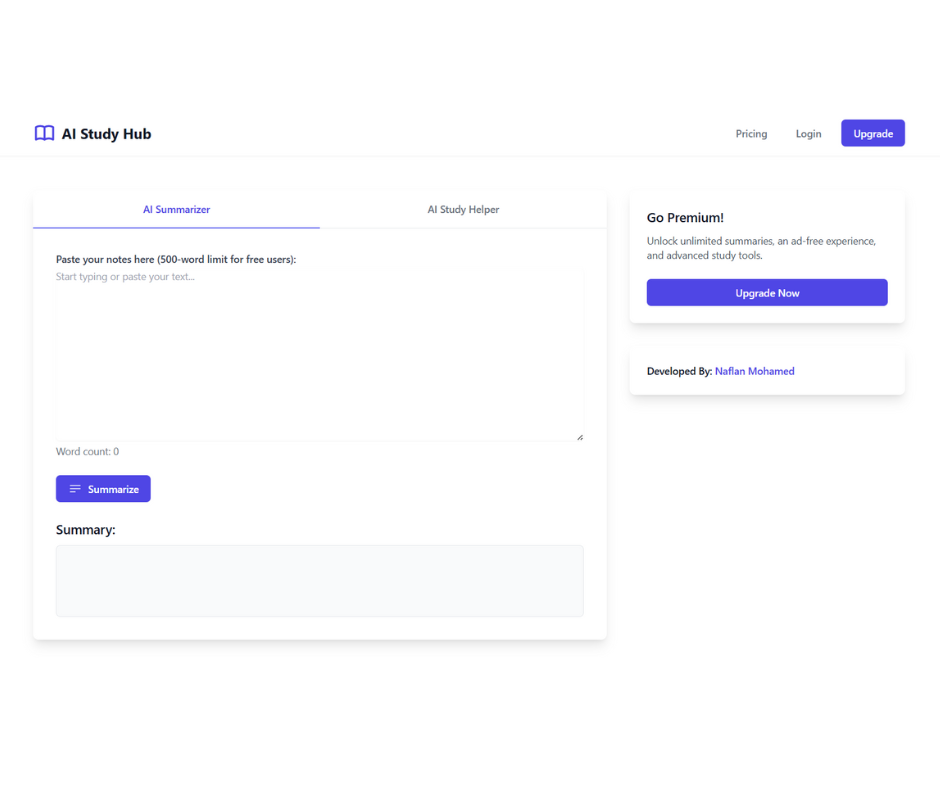Click the Word count label
The width and height of the screenshot is (940, 788).
[88, 451]
